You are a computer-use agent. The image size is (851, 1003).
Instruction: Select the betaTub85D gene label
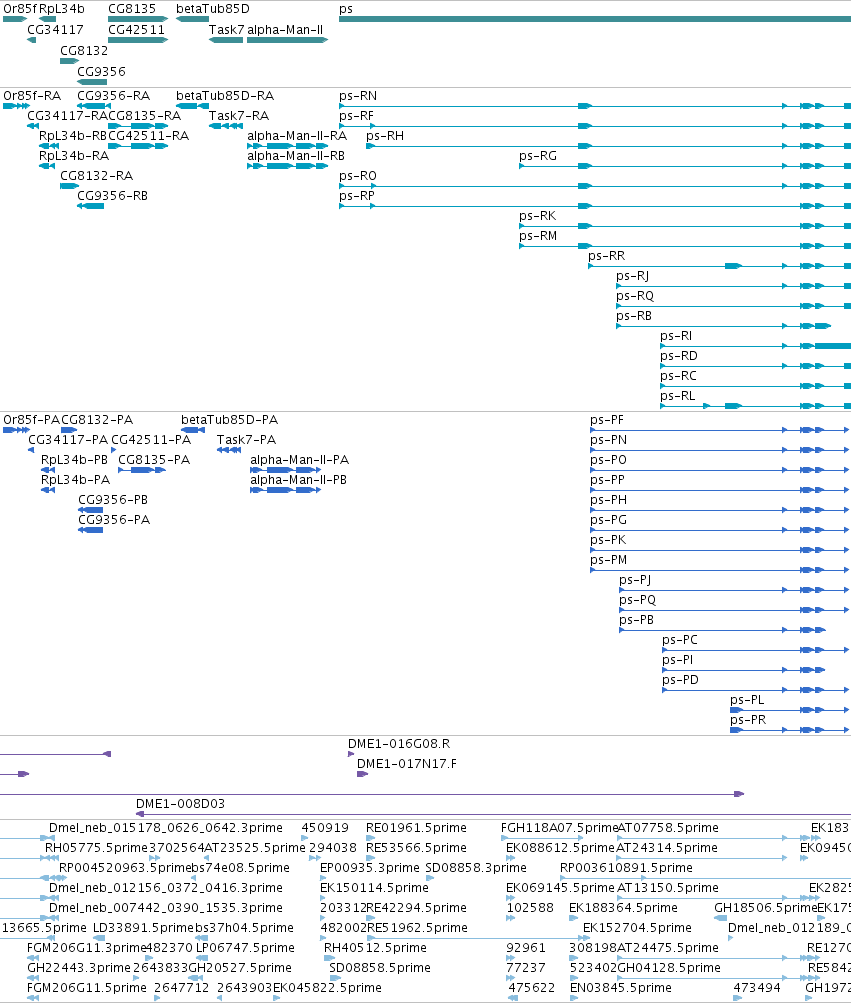click(x=212, y=9)
